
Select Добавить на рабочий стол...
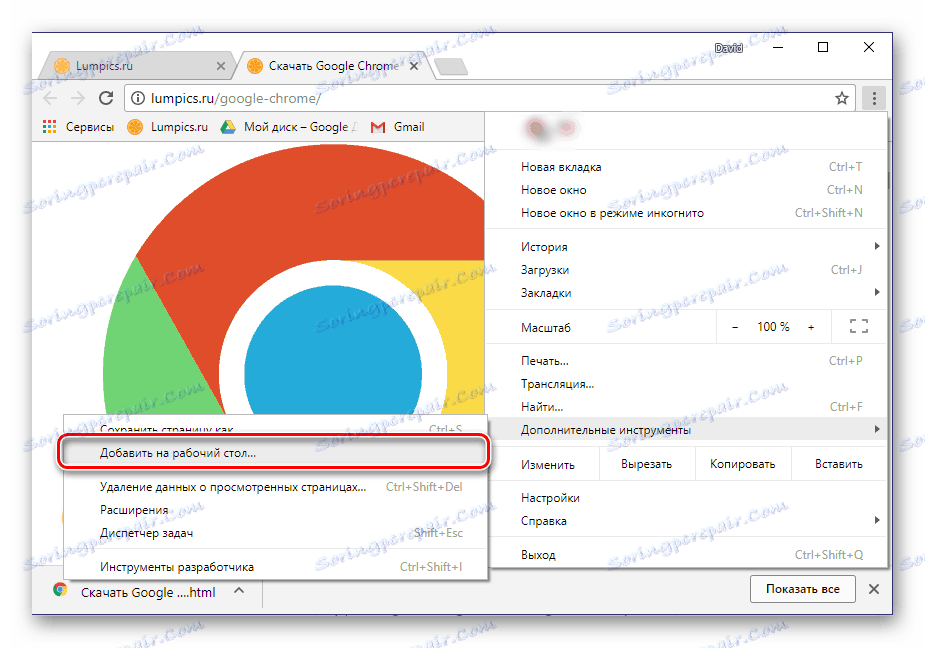coord(275,453)
